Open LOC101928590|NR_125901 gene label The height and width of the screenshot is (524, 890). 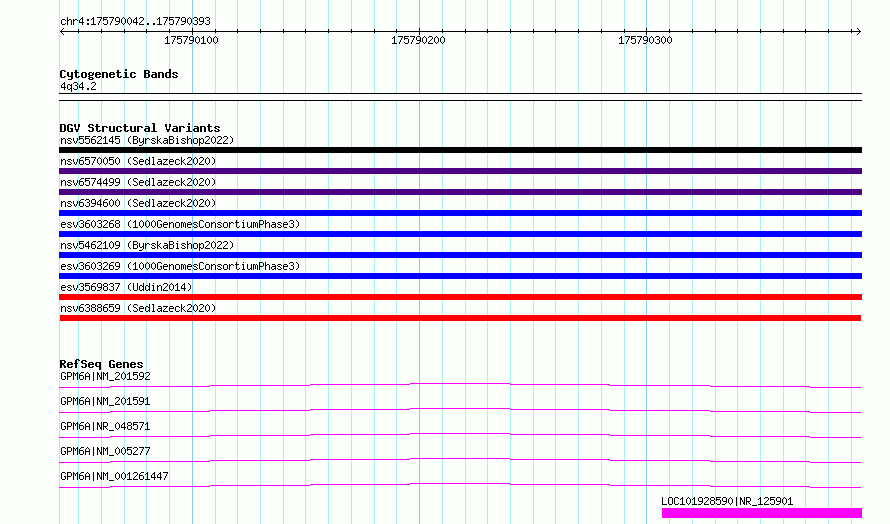tap(727, 501)
